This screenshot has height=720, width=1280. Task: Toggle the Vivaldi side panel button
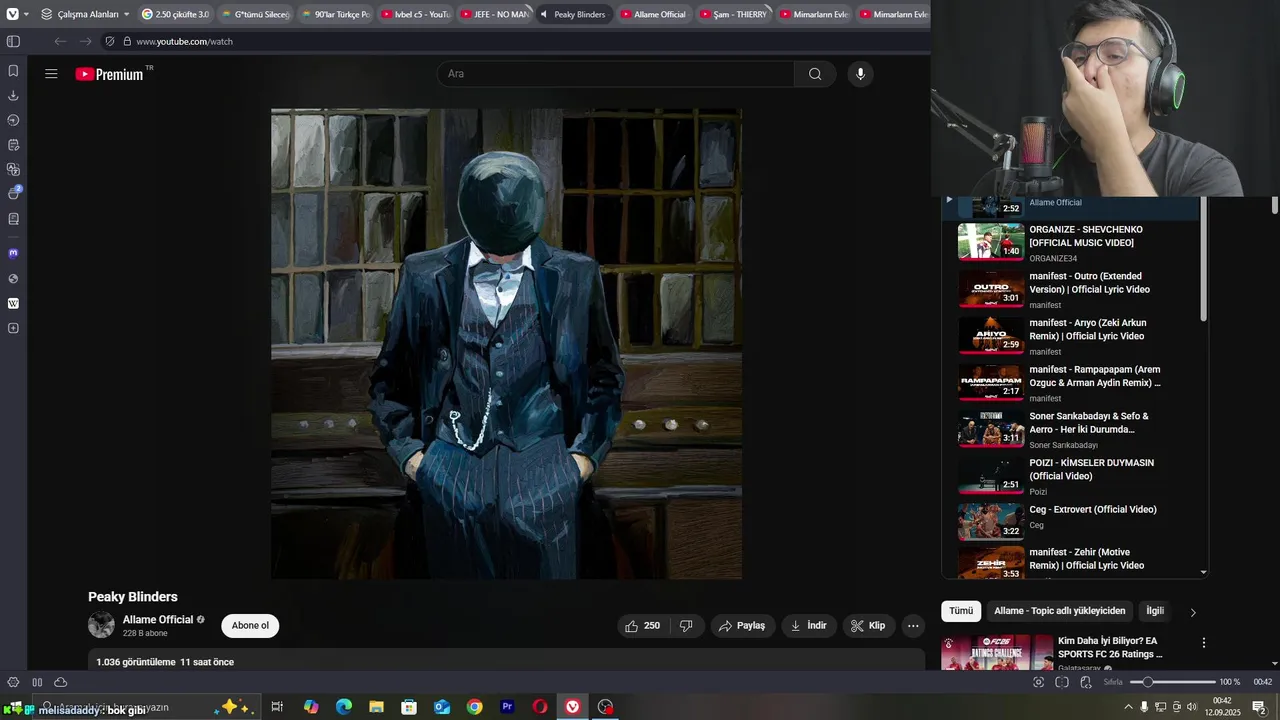13,41
